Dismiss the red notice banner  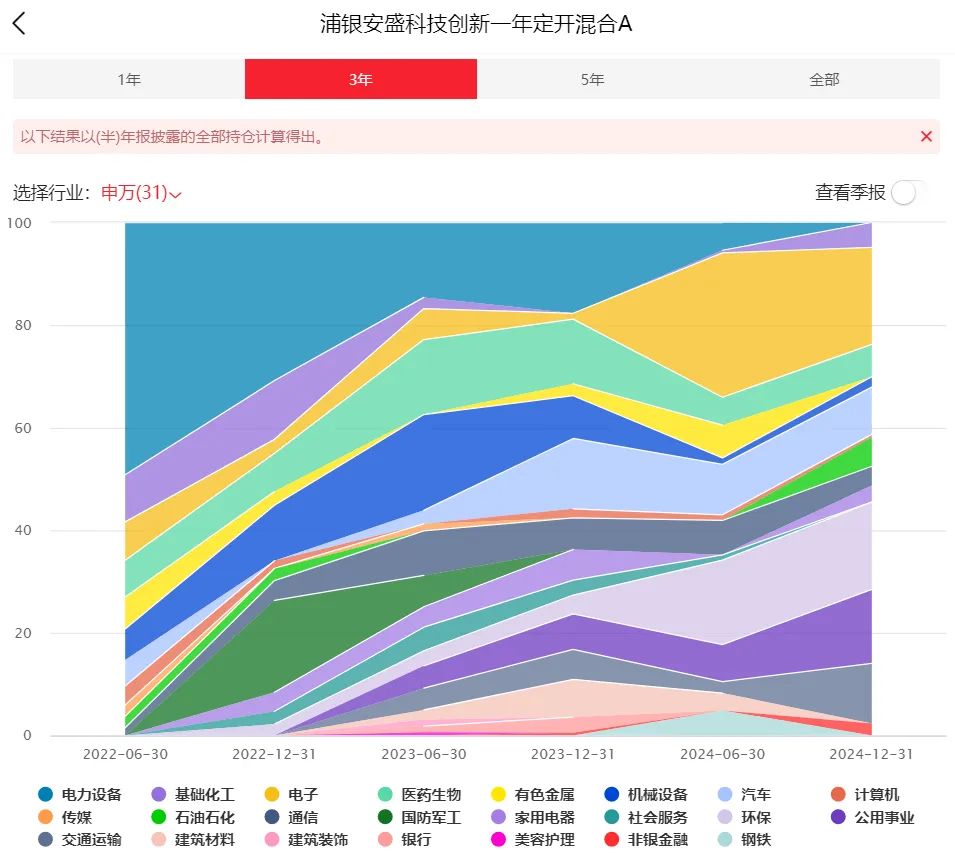pos(926,136)
